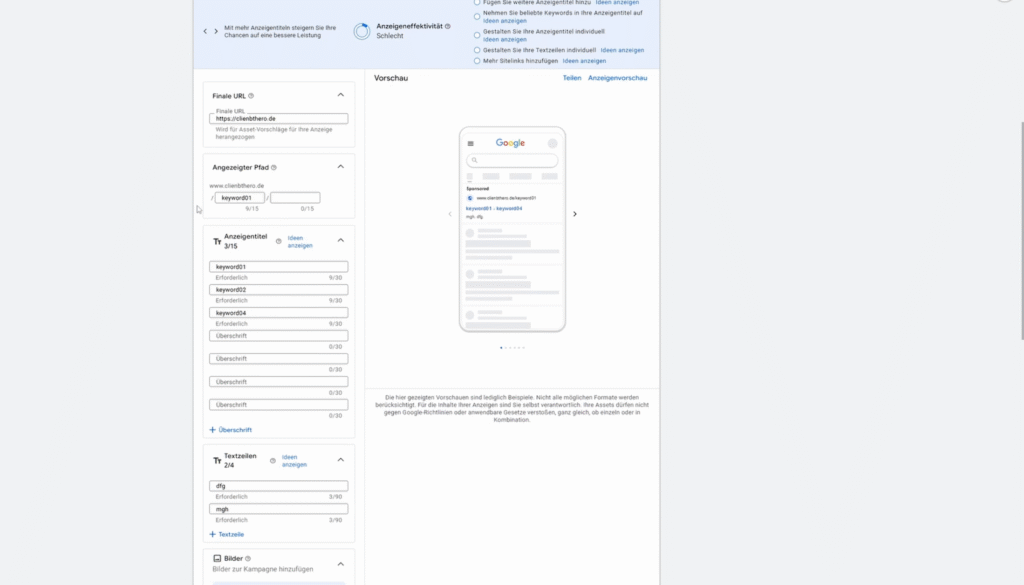1024x585 pixels.
Task: Click first path field containing keyword01
Action: pyautogui.click(x=240, y=198)
